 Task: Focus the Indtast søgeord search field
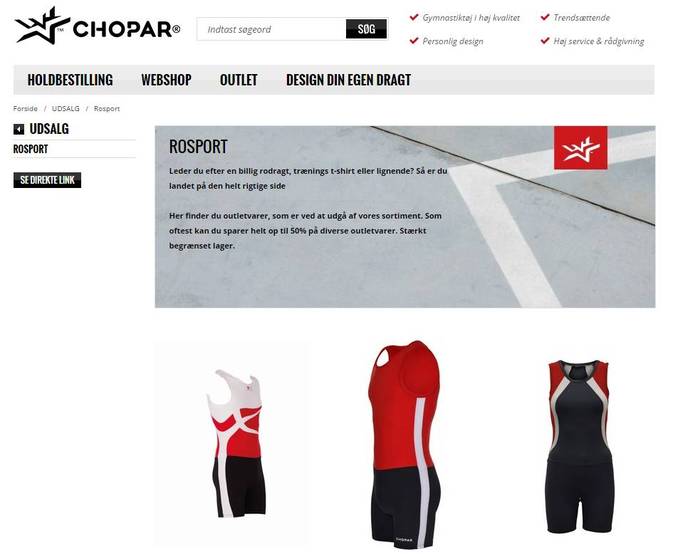[x=271, y=29]
